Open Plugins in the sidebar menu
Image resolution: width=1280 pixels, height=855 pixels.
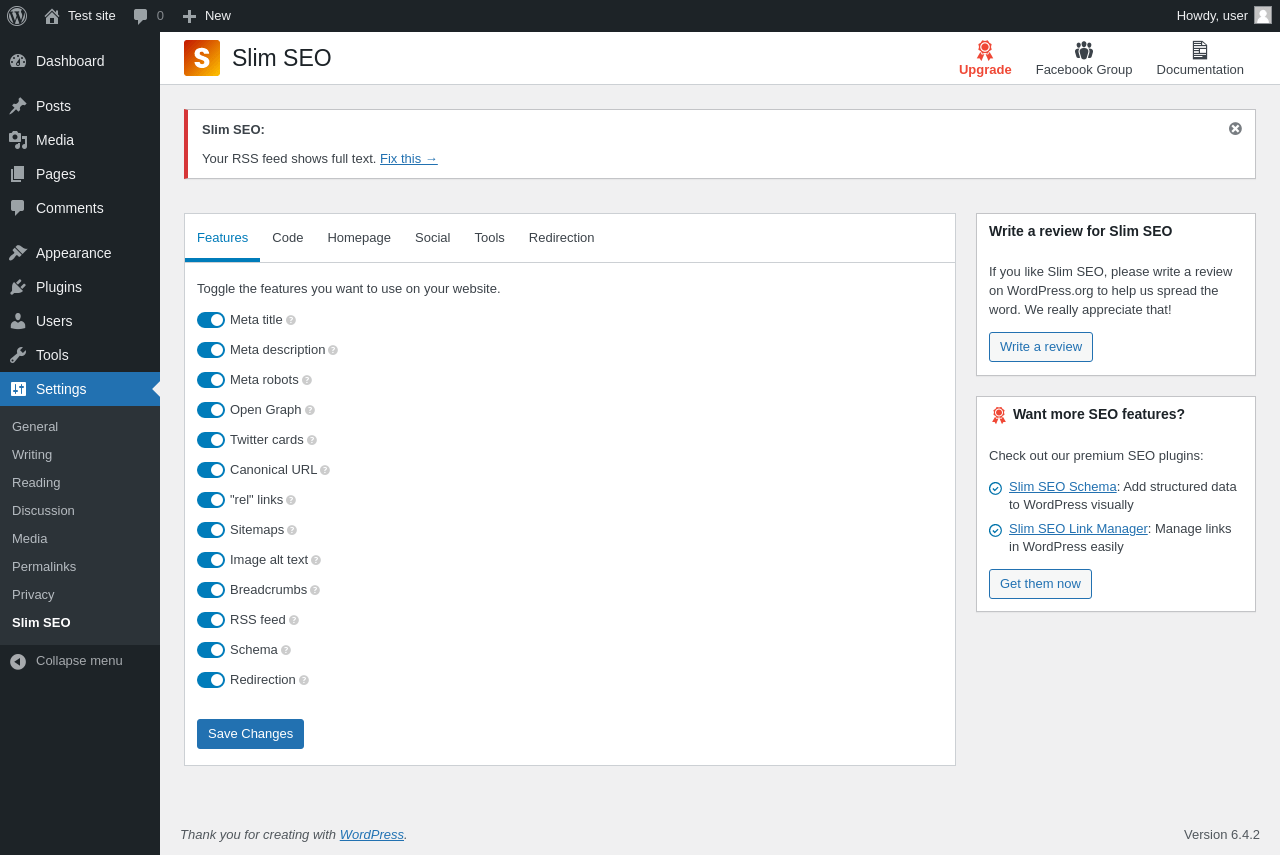59,287
